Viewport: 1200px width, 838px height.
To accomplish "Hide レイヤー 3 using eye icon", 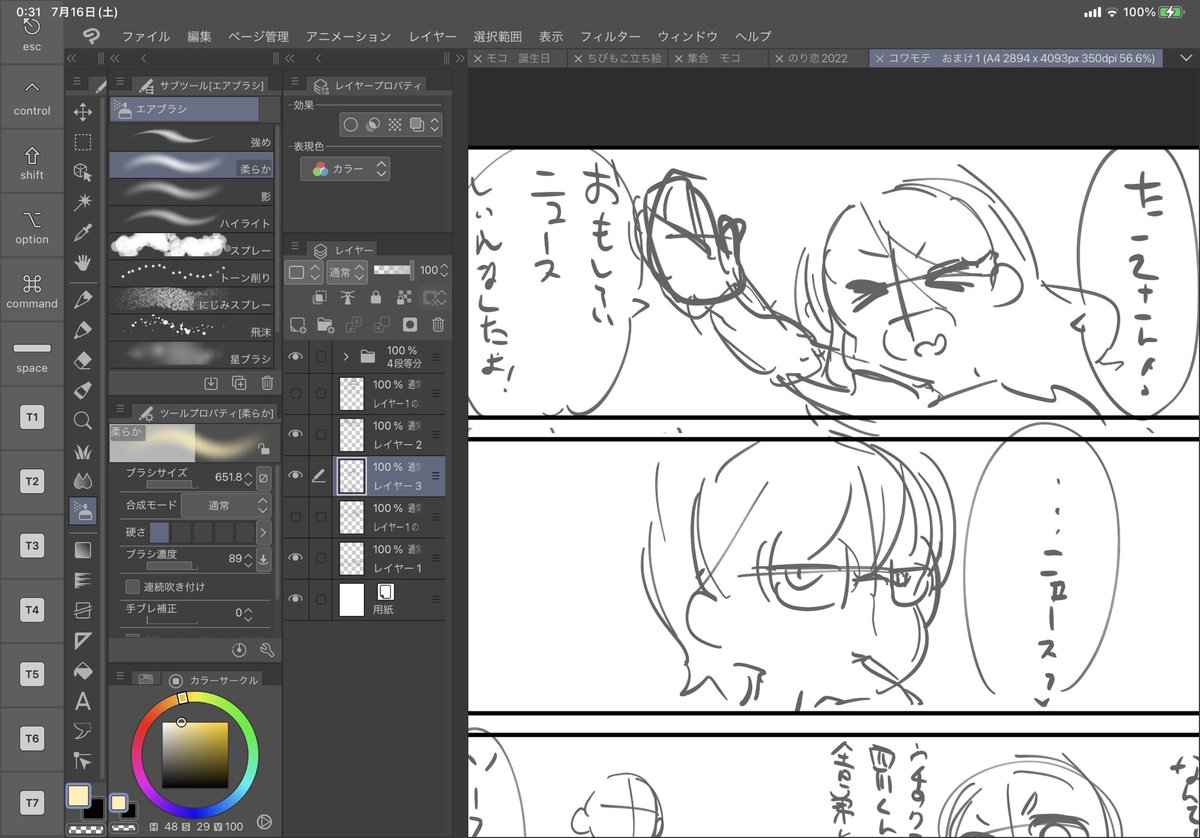I will click(x=295, y=476).
